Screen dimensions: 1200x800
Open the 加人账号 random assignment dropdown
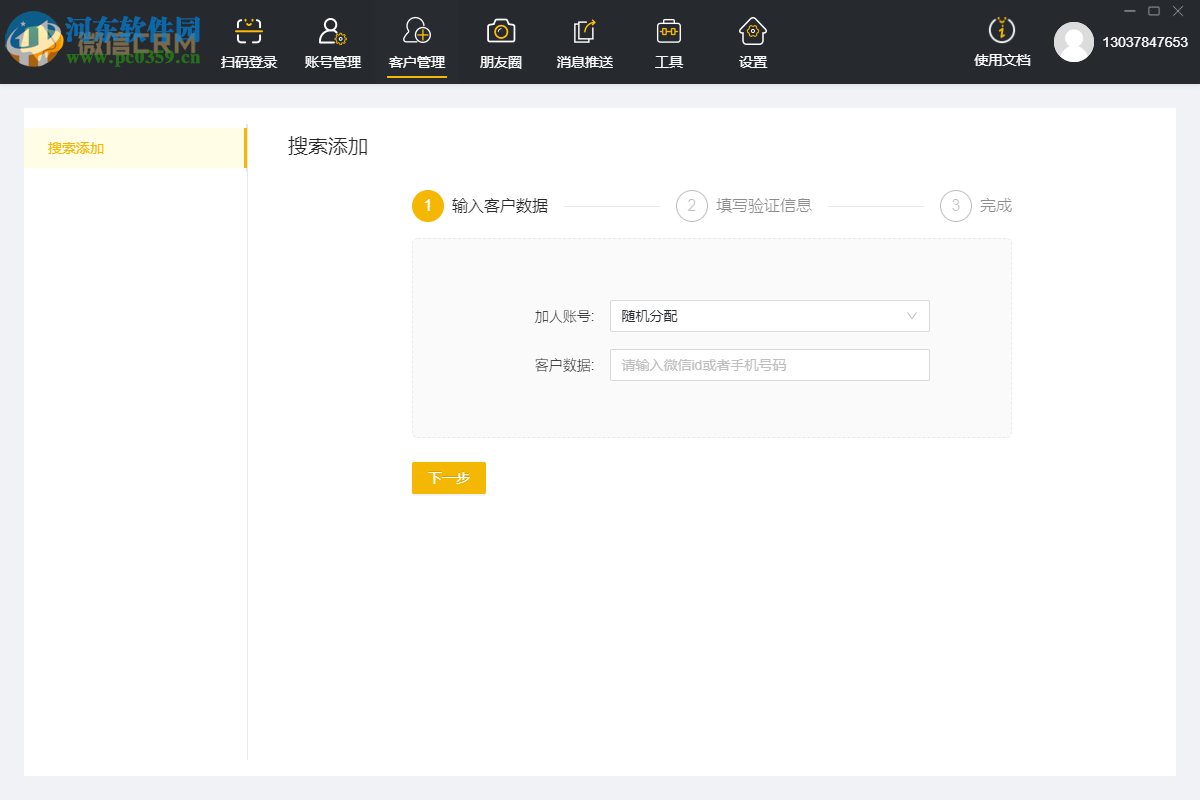click(769, 315)
